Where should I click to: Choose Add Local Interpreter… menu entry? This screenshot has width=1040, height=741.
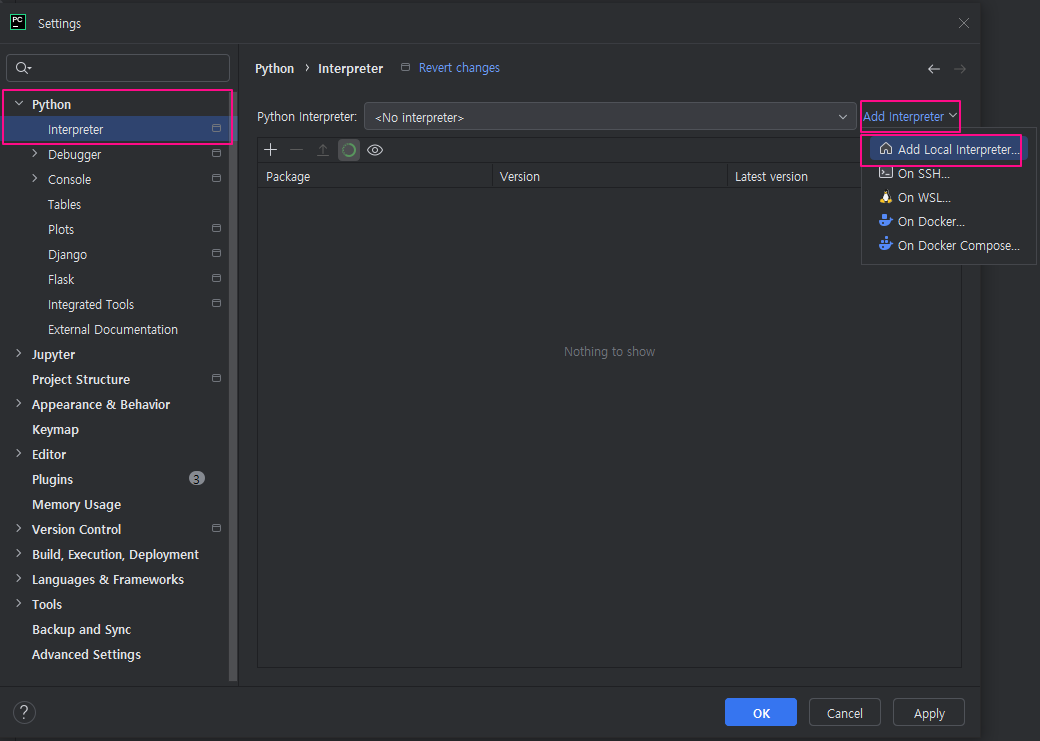coord(948,149)
